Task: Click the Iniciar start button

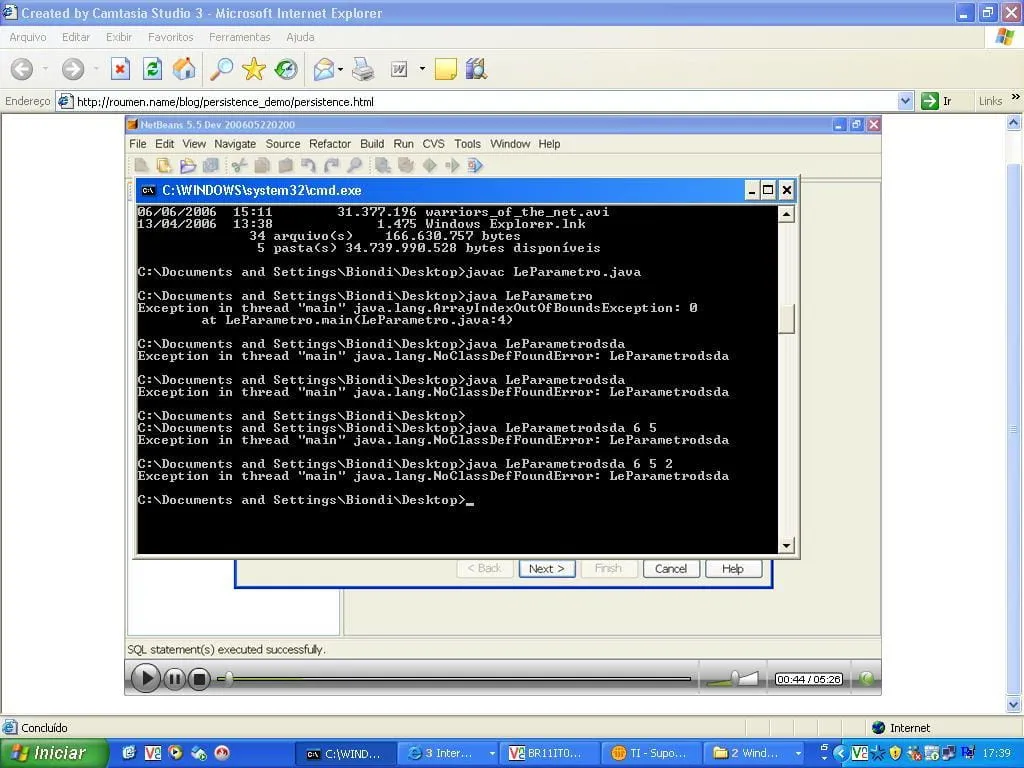Action: [x=54, y=753]
